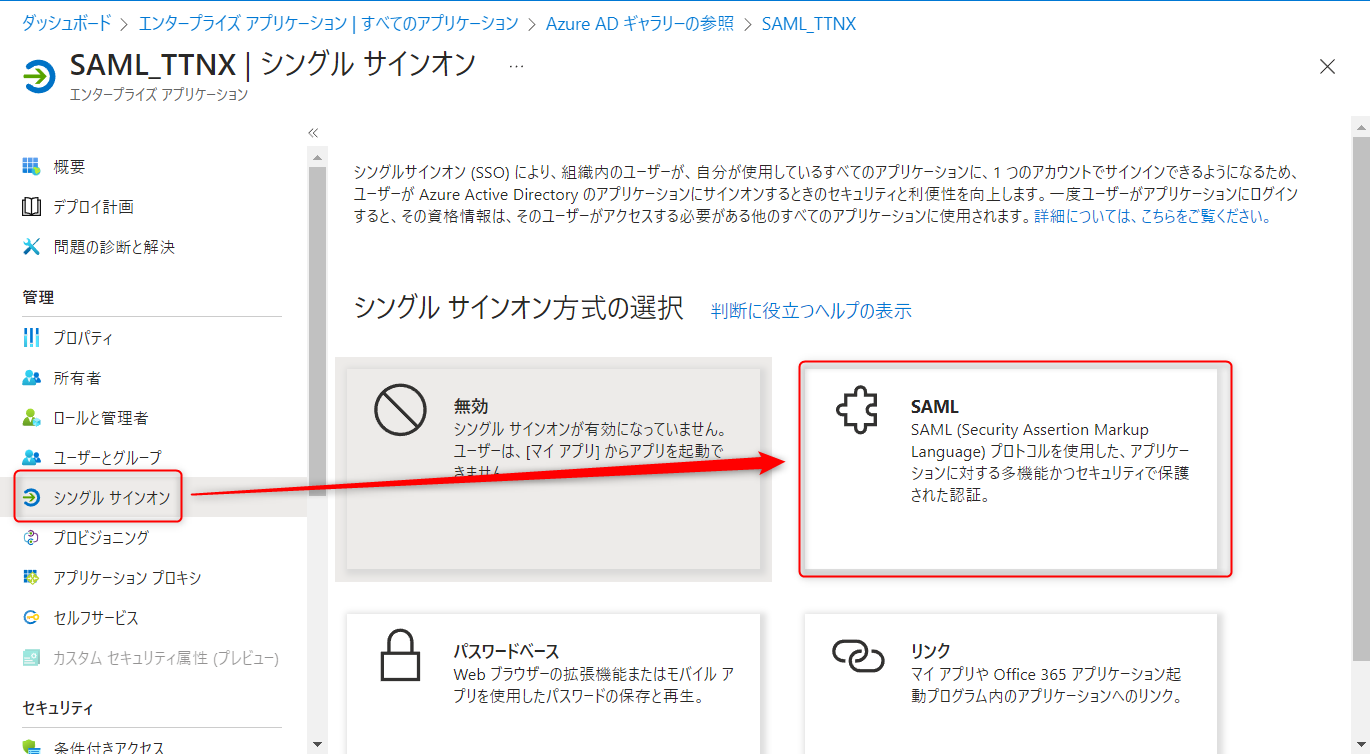The width and height of the screenshot is (1370, 754).
Task: Open シングル サインオン menu item
Action: pos(111,498)
